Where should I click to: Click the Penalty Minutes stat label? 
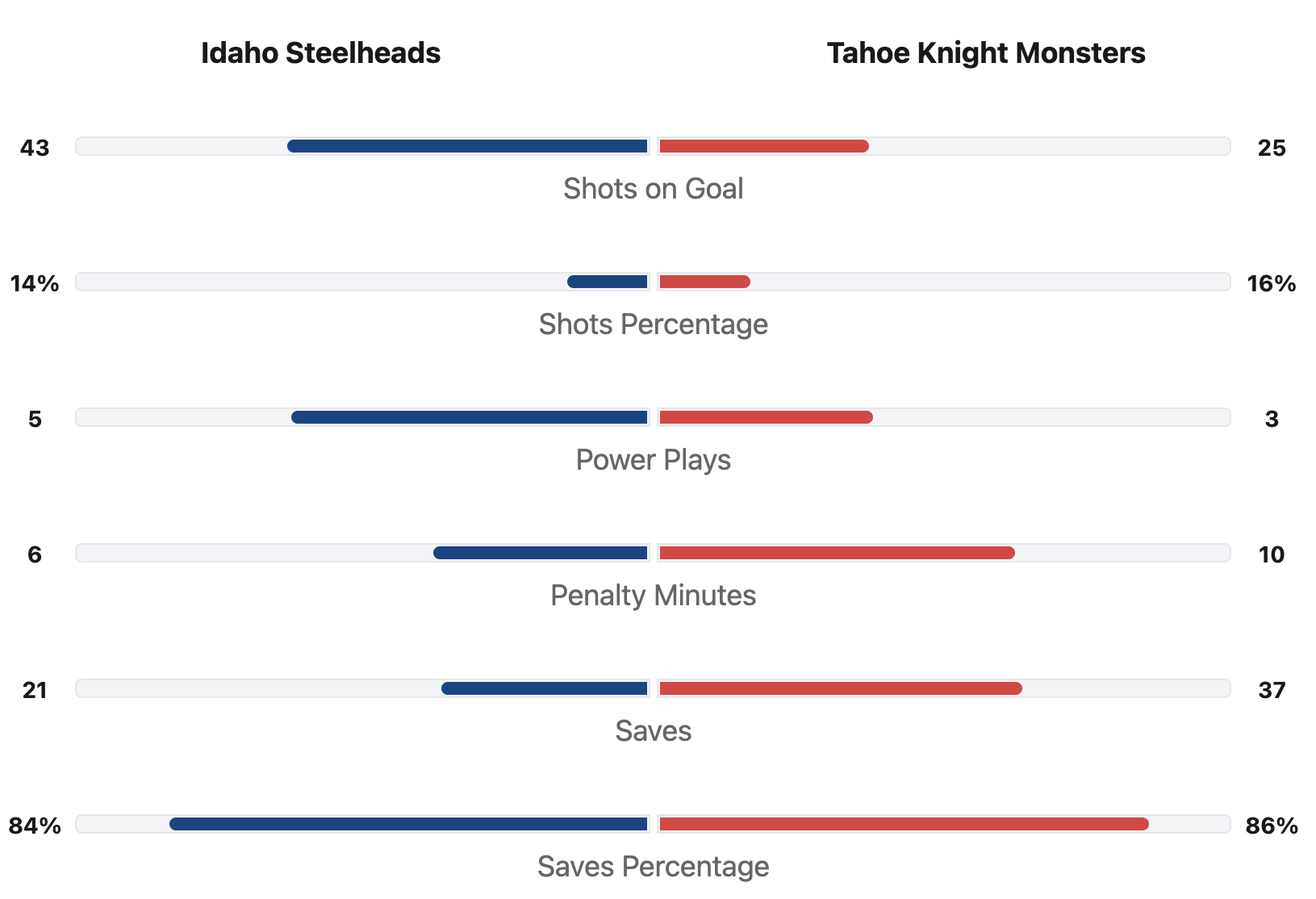(653, 596)
